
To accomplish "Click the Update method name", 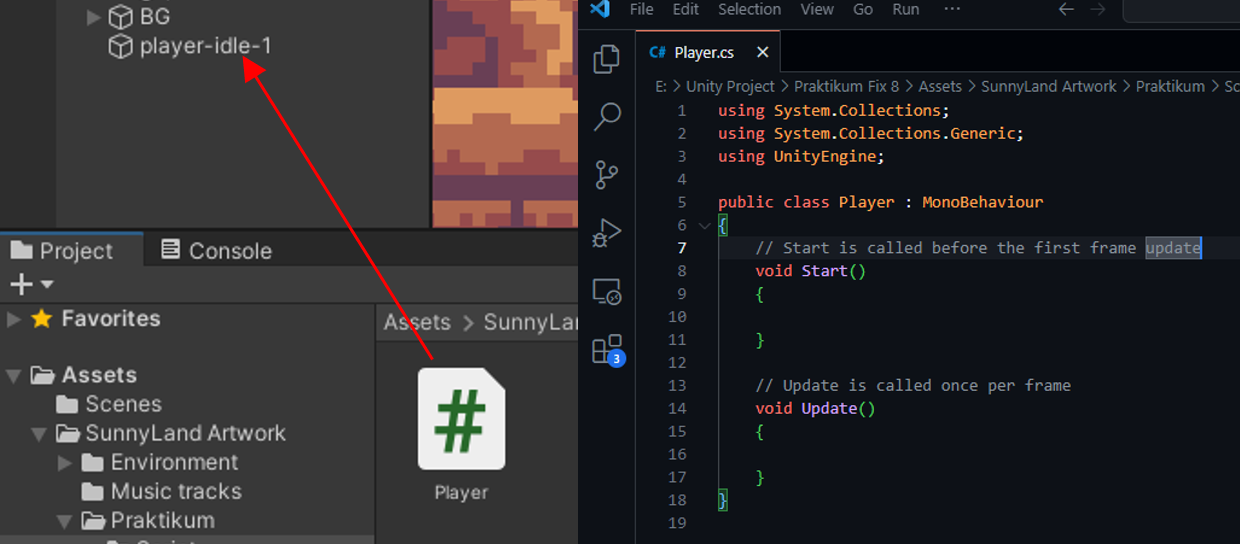I will click(829, 408).
